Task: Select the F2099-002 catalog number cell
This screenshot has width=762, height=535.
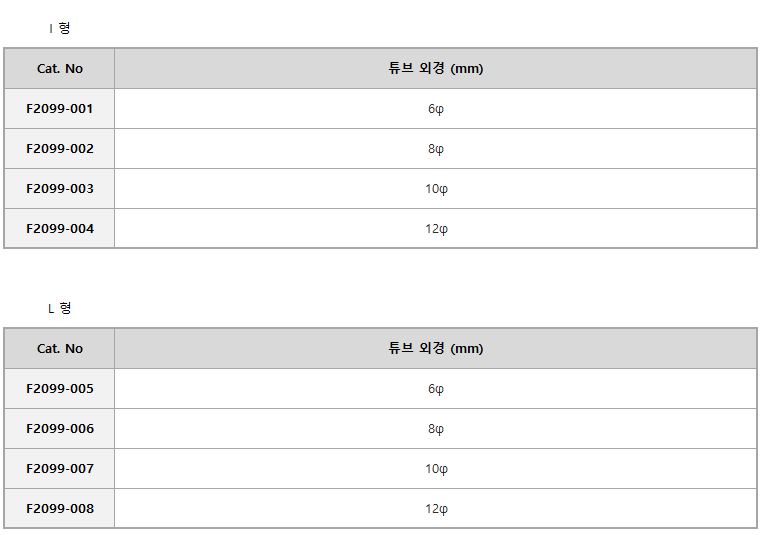Action: pyautogui.click(x=59, y=149)
